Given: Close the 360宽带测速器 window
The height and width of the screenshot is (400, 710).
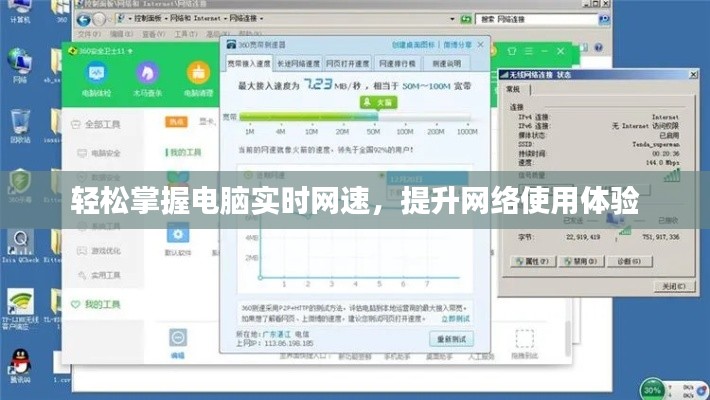Looking at the screenshot, I should coord(480,44).
